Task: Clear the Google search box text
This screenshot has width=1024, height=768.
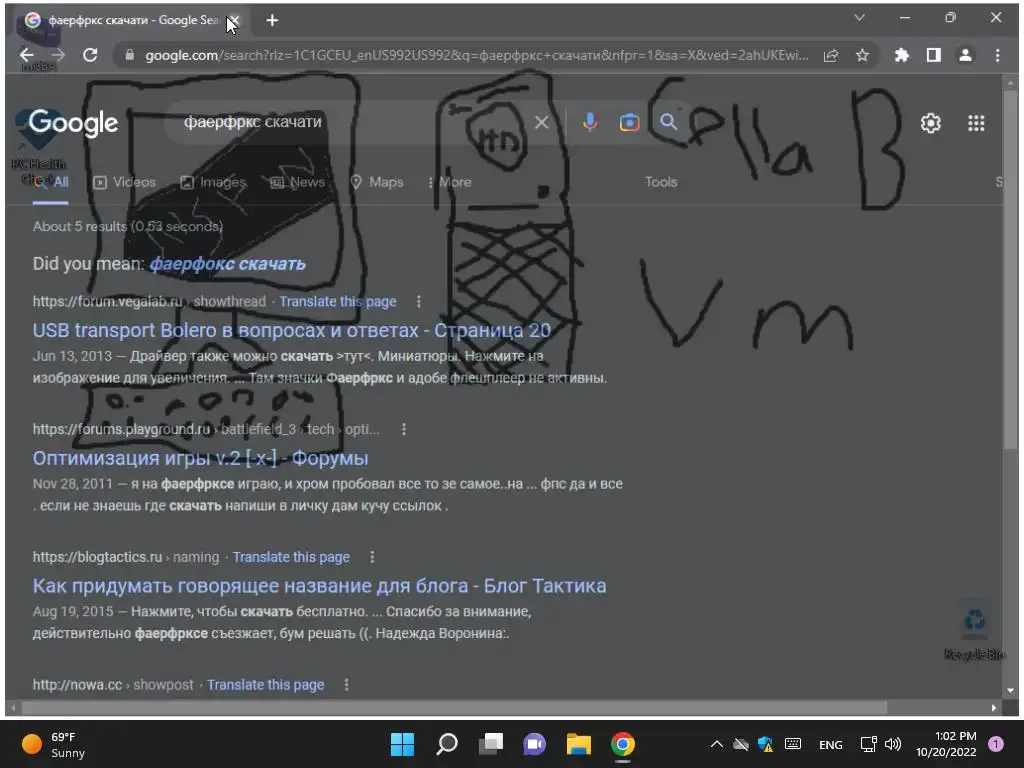Action: [x=541, y=122]
